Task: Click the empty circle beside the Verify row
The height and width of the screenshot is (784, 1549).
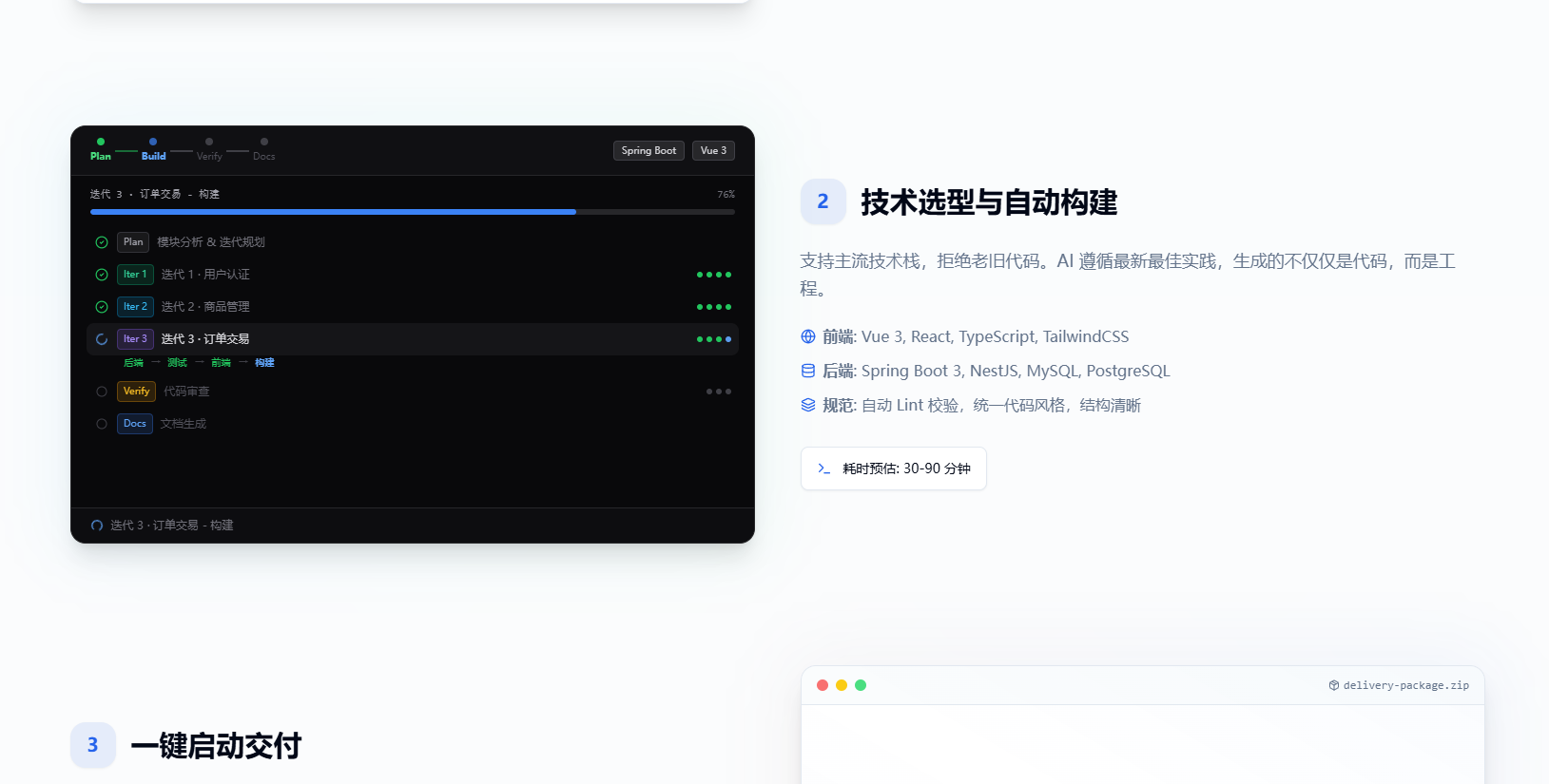Action: (102, 392)
